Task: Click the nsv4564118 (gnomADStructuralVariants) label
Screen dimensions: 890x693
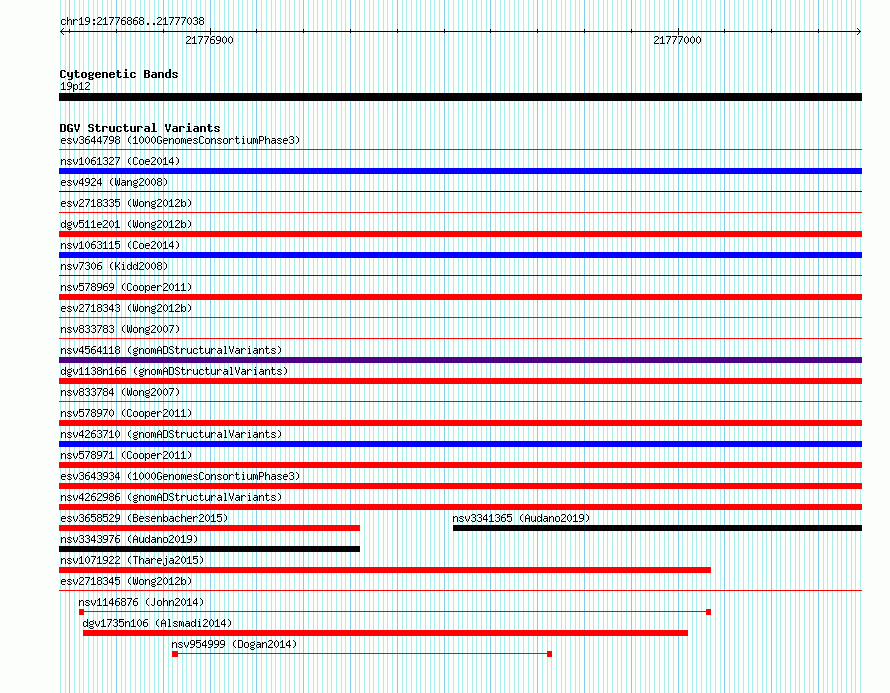Action: pos(171,350)
